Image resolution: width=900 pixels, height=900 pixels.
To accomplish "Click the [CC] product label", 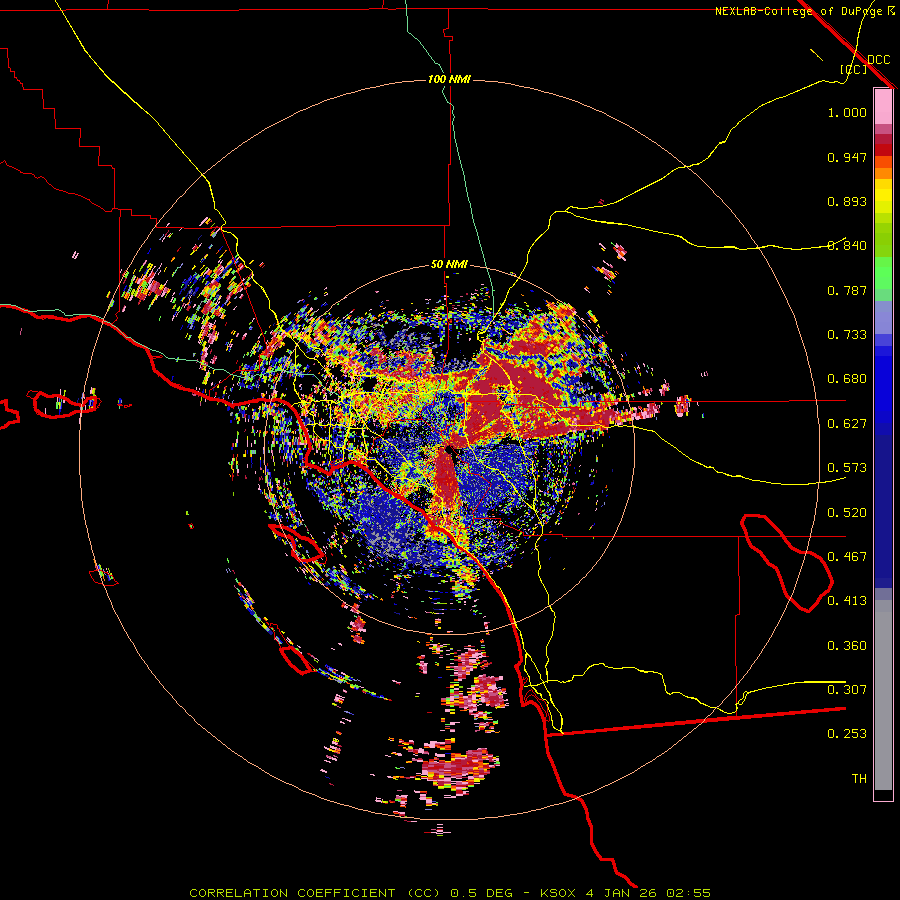I will pos(854,69).
